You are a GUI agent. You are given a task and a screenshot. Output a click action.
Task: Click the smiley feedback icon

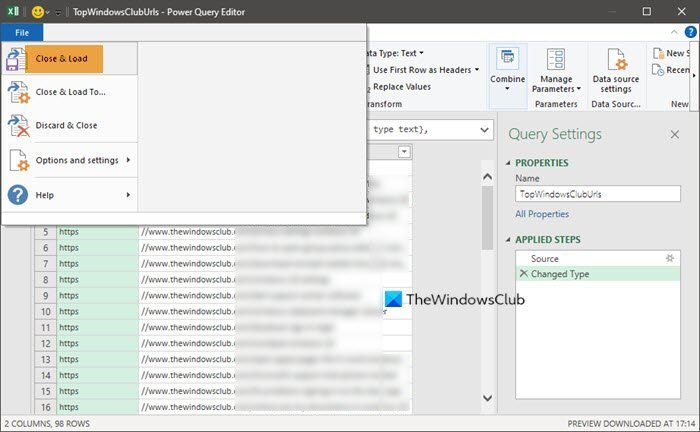(38, 12)
